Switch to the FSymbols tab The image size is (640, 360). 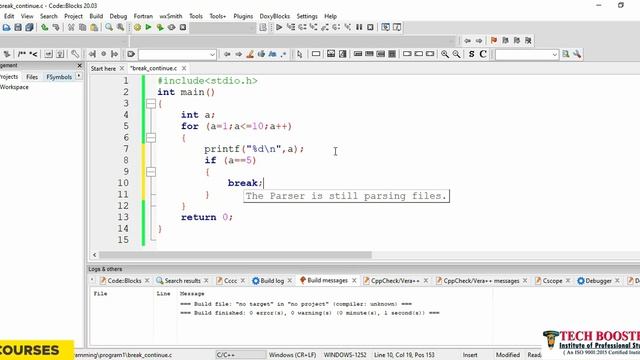(x=59, y=77)
